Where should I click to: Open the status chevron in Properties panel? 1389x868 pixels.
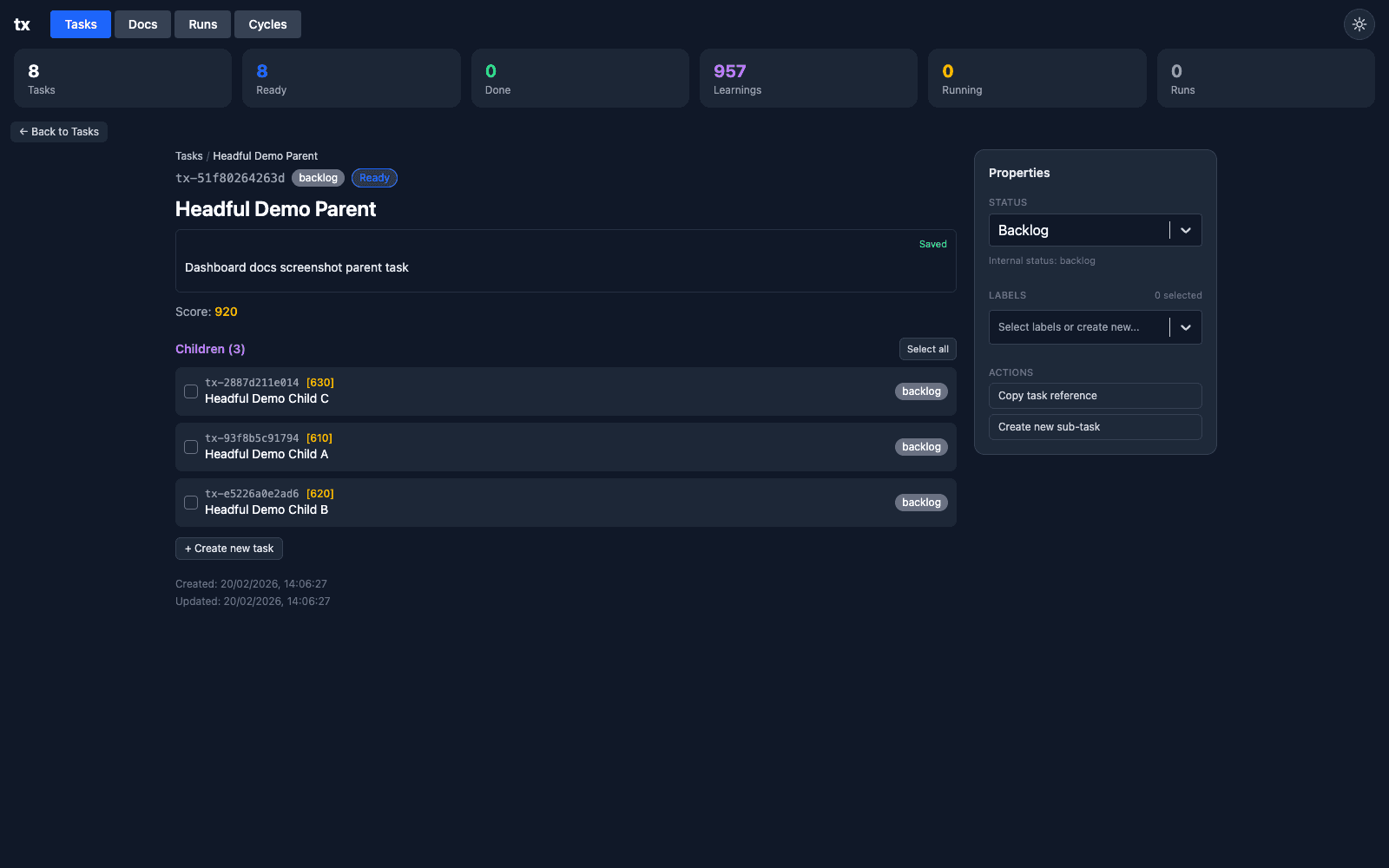click(1186, 230)
